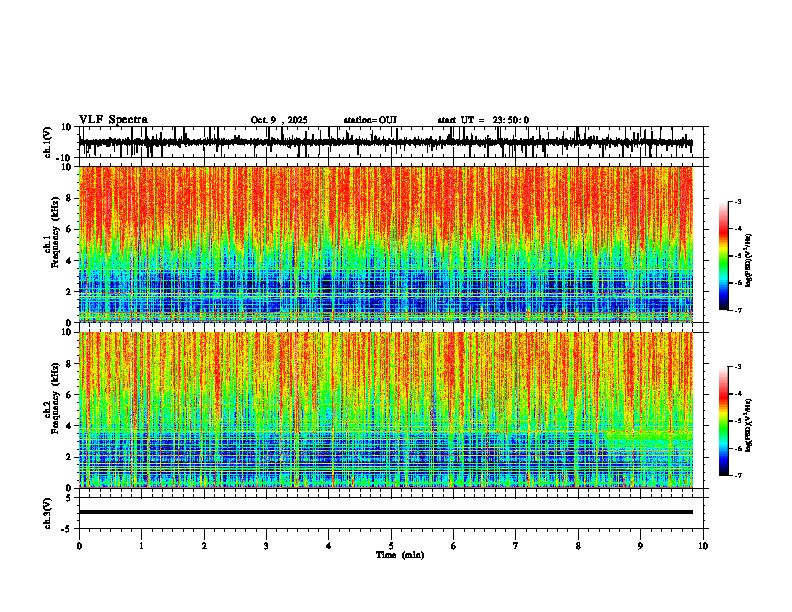Click the "Time (min)" axis label
The height and width of the screenshot is (612, 792).
click(x=400, y=555)
